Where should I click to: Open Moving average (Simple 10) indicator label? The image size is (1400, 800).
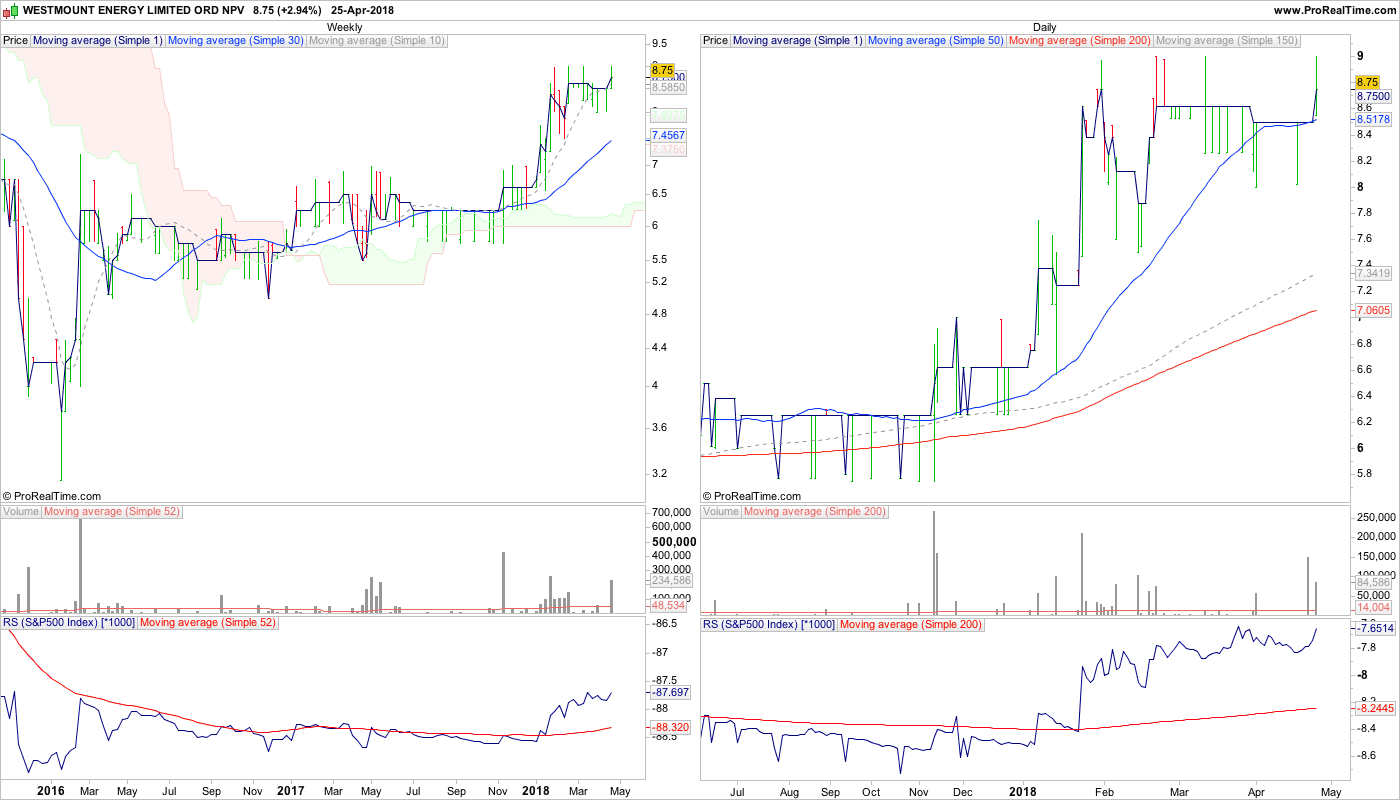[377, 41]
